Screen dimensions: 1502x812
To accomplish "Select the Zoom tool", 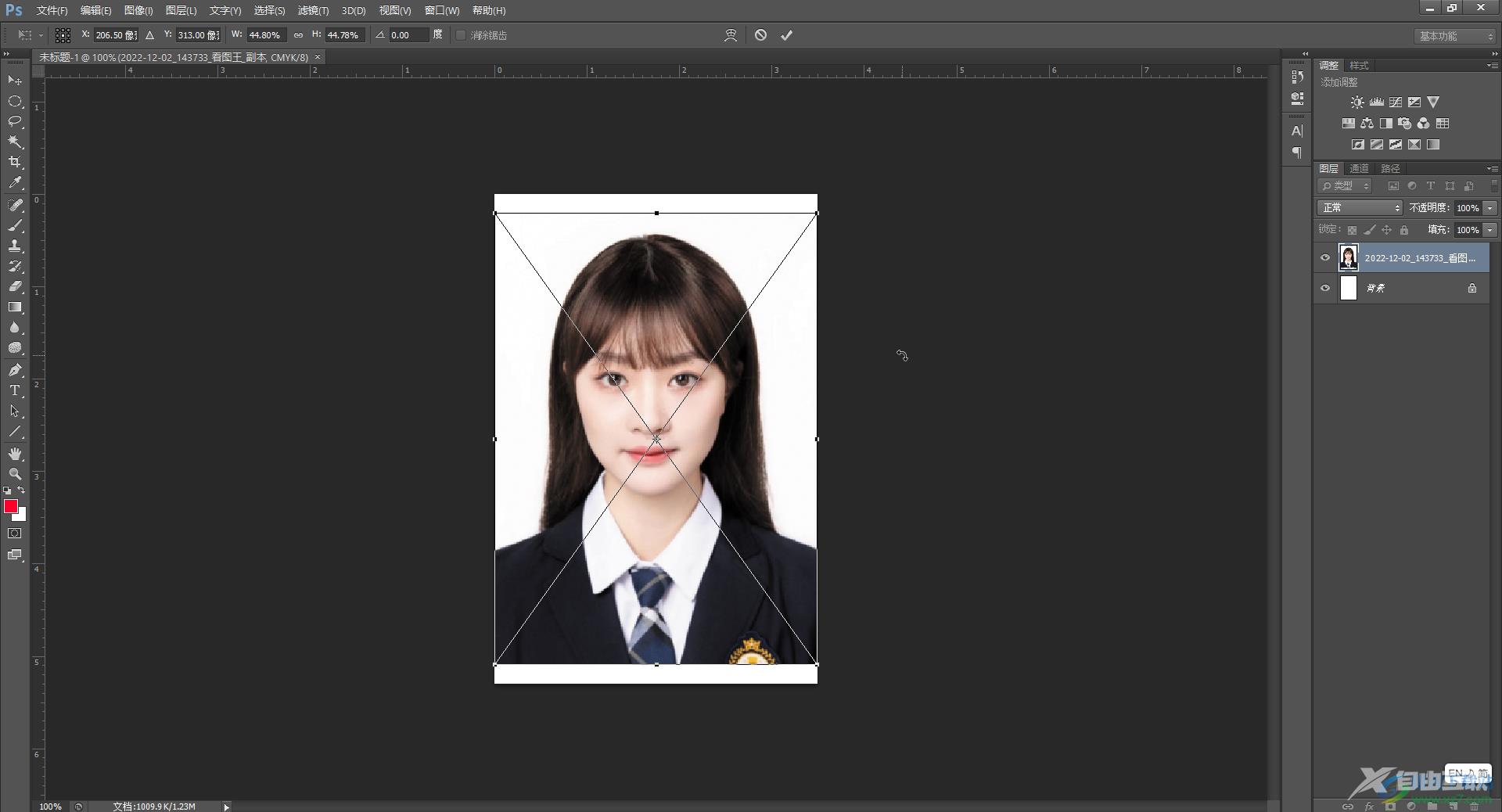I will [15, 474].
